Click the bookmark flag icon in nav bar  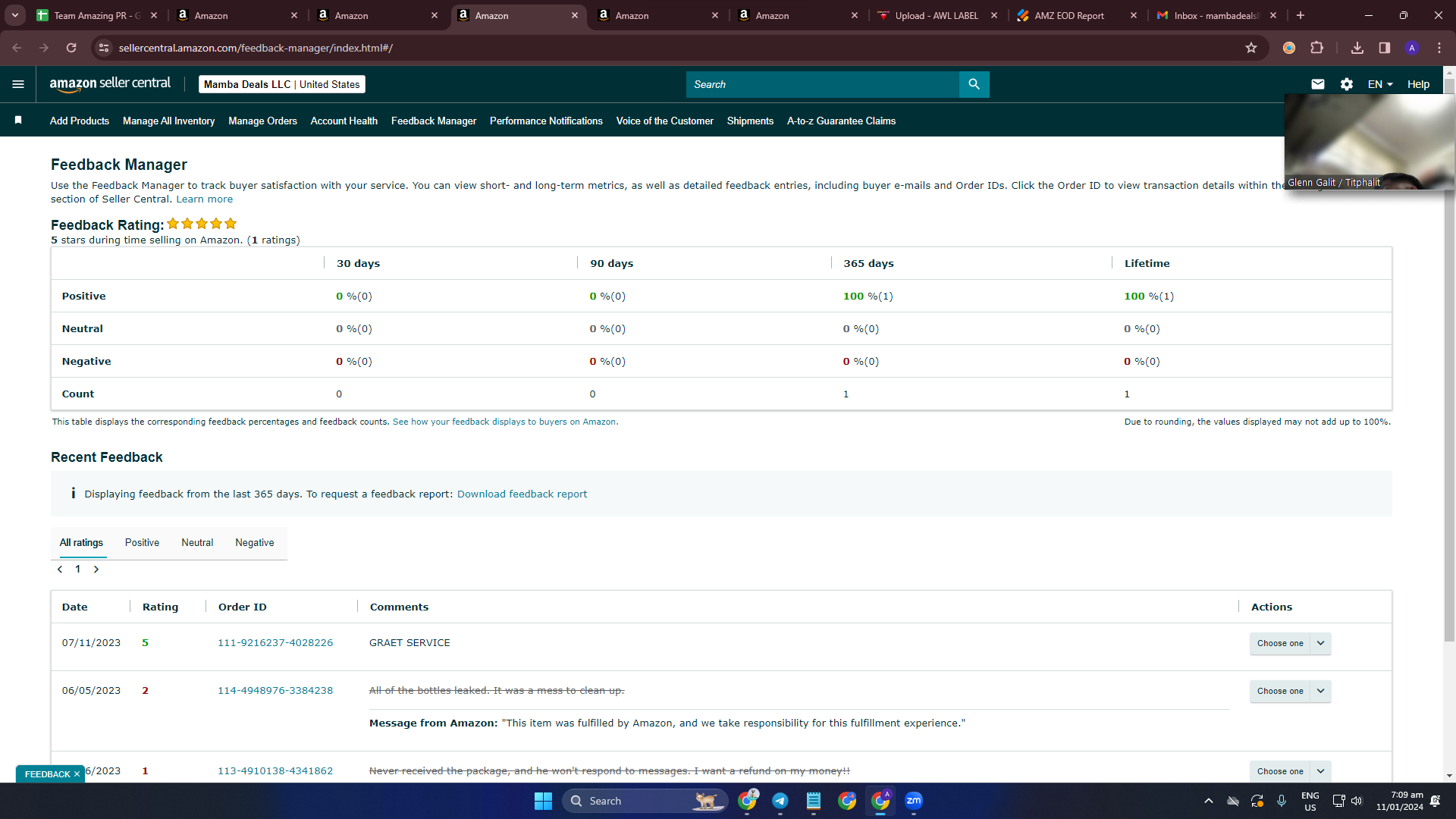pyautogui.click(x=18, y=120)
